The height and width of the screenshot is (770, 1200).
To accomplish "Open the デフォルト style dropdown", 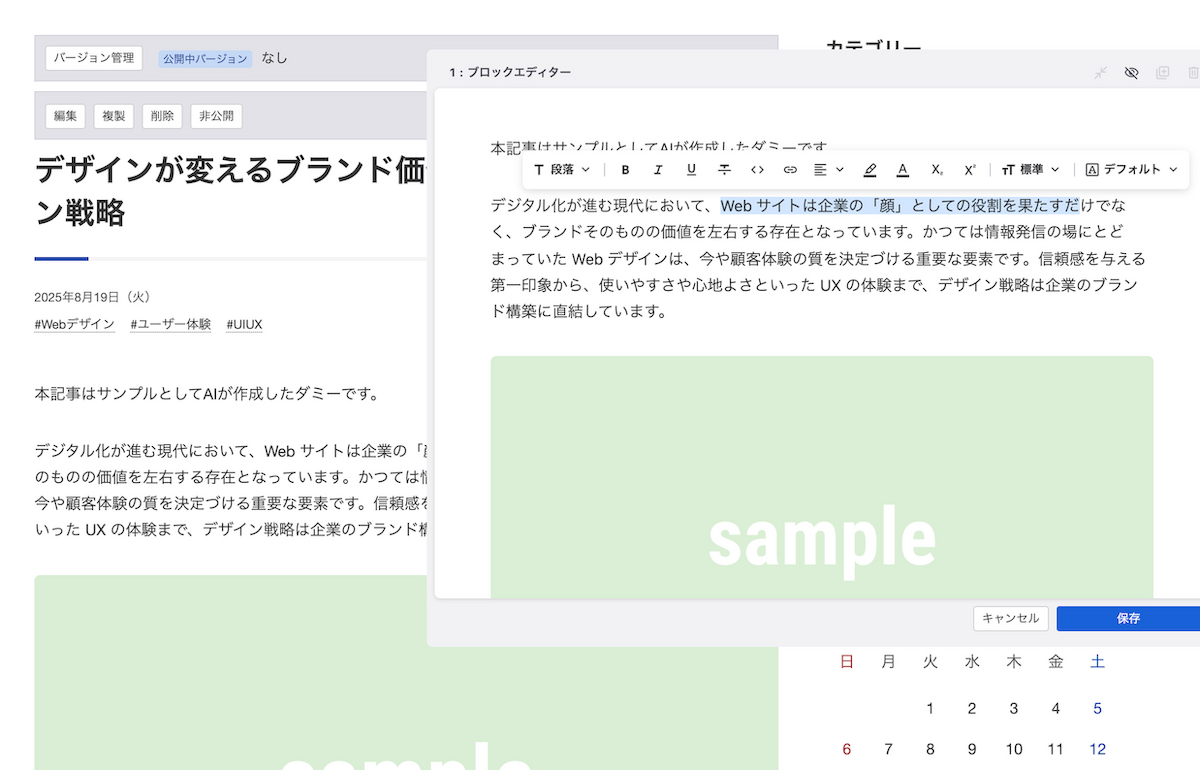I will (x=1132, y=170).
